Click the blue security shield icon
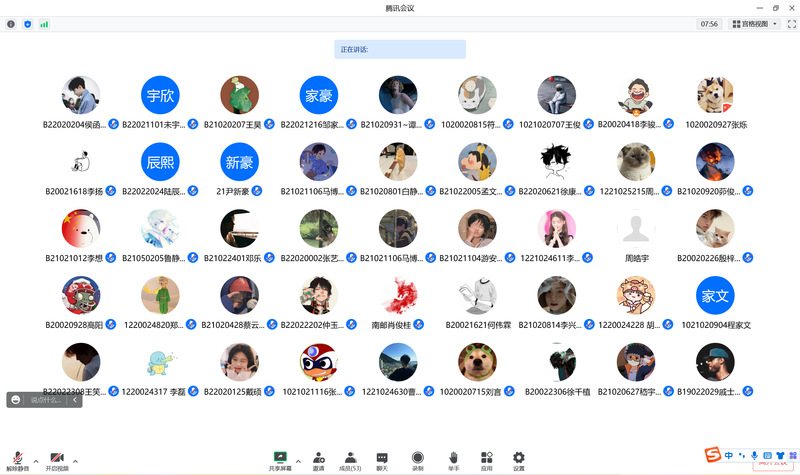Screen dimensions: 800x475 27,24
